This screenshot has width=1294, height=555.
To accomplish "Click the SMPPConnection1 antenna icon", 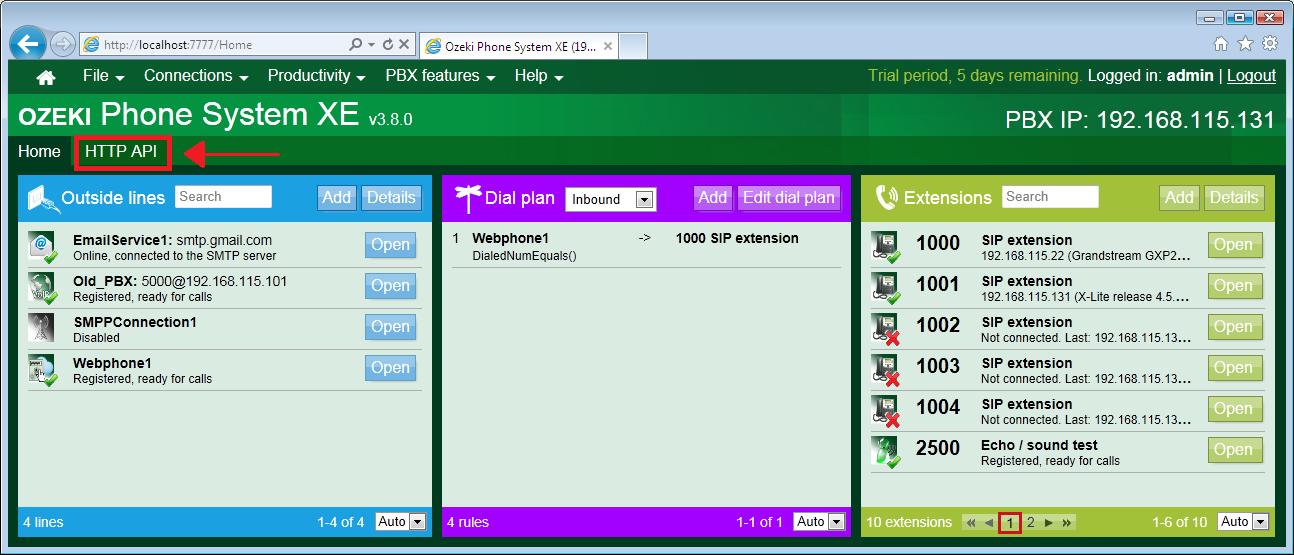I will pos(42,329).
